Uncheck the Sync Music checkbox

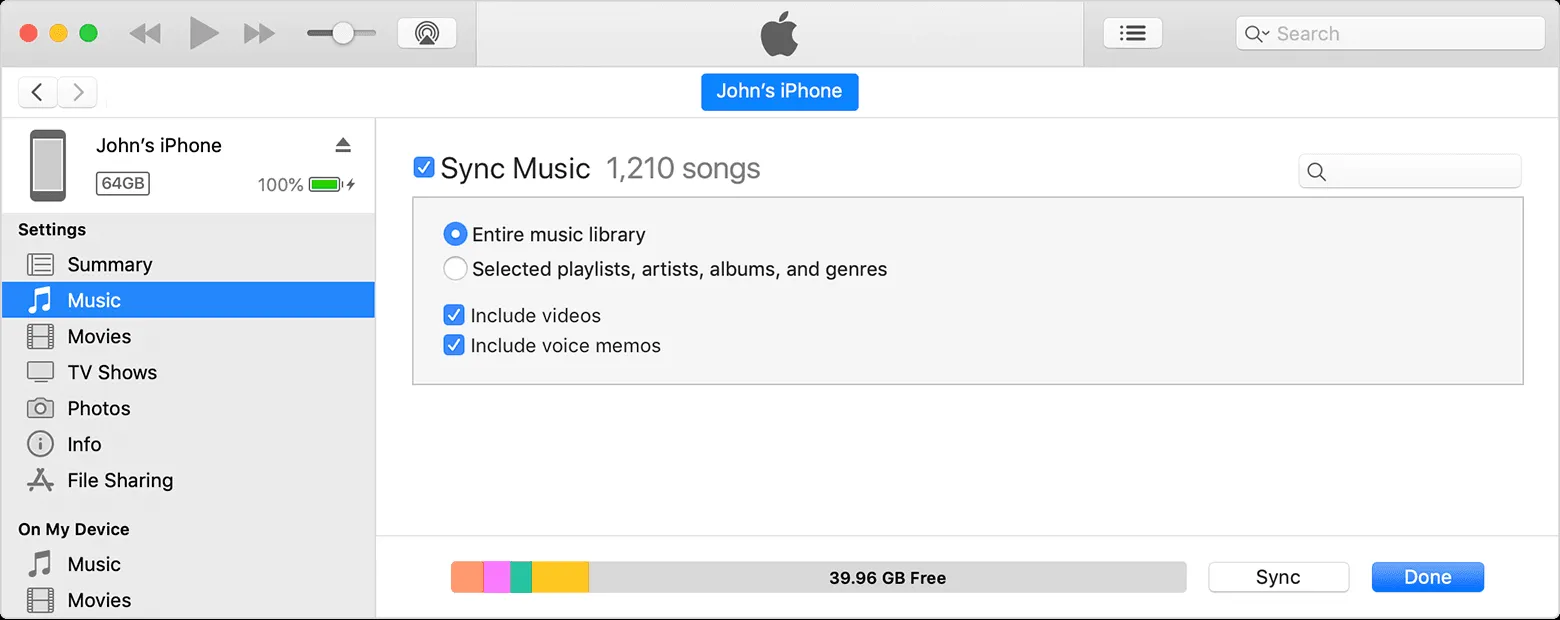(423, 167)
